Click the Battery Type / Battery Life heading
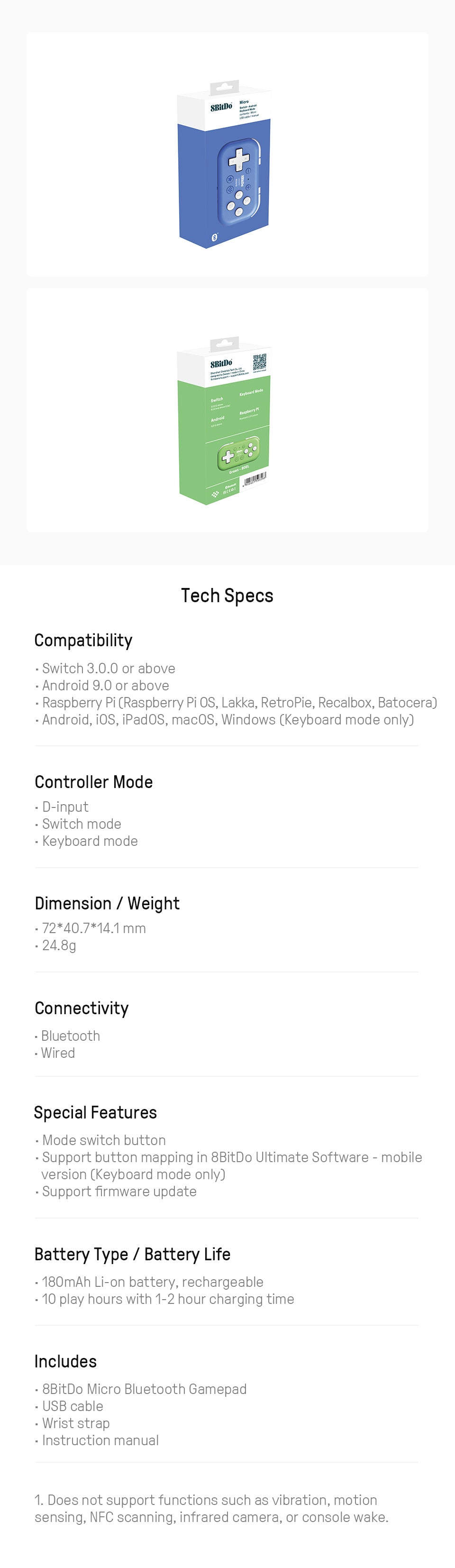 pyautogui.click(x=132, y=1255)
